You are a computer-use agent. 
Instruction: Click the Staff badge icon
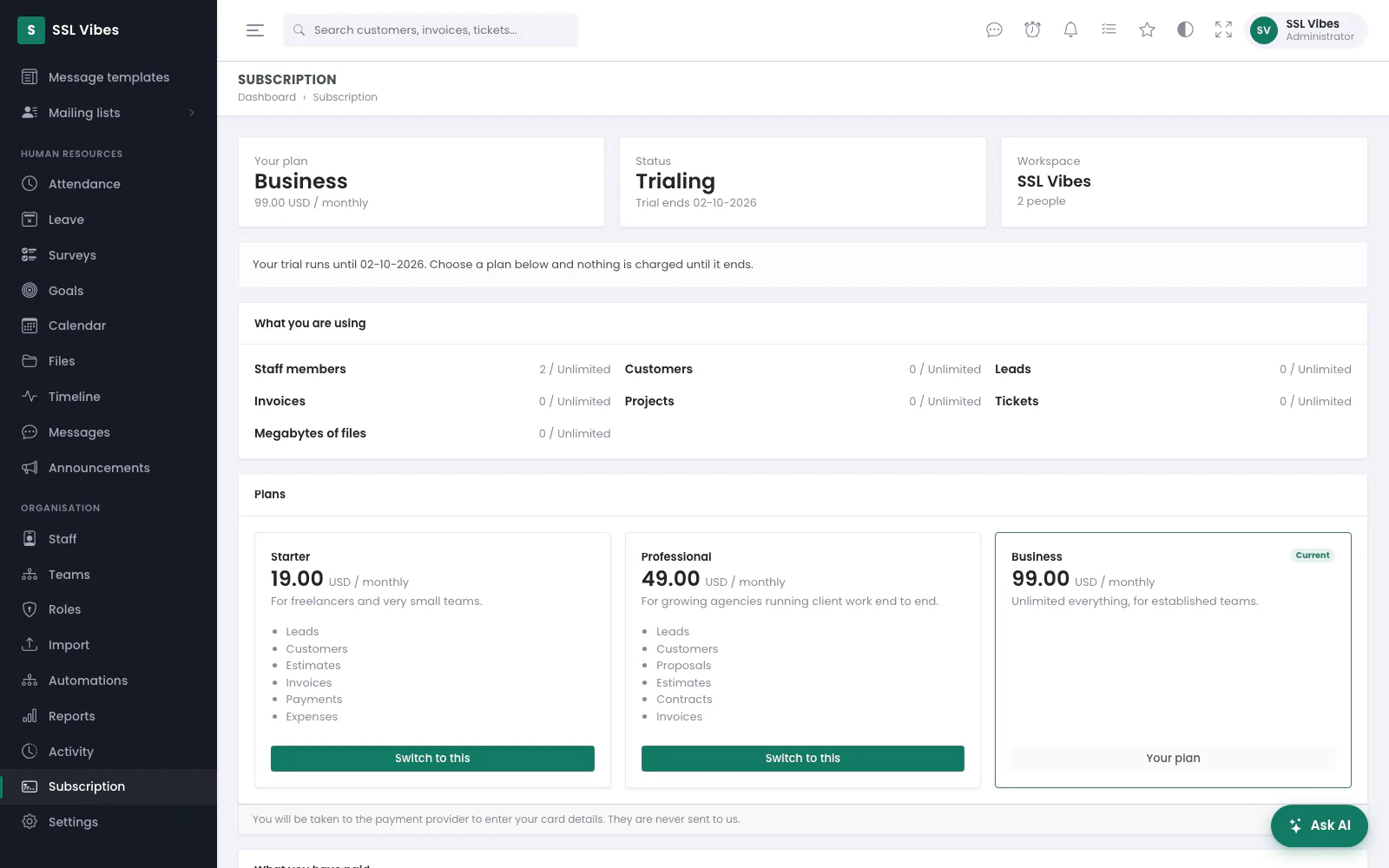point(30,539)
